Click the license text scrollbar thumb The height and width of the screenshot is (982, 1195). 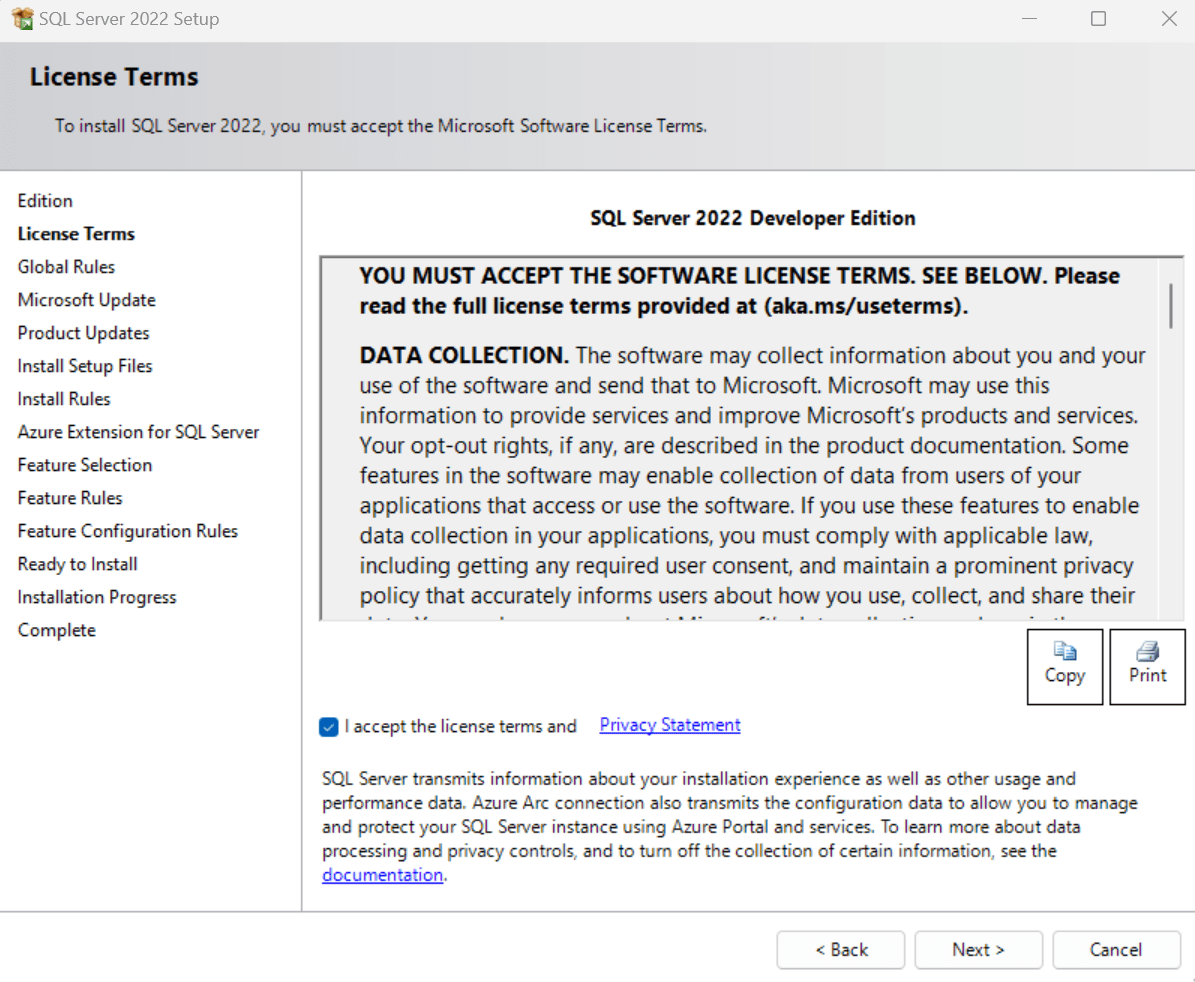(x=1171, y=305)
